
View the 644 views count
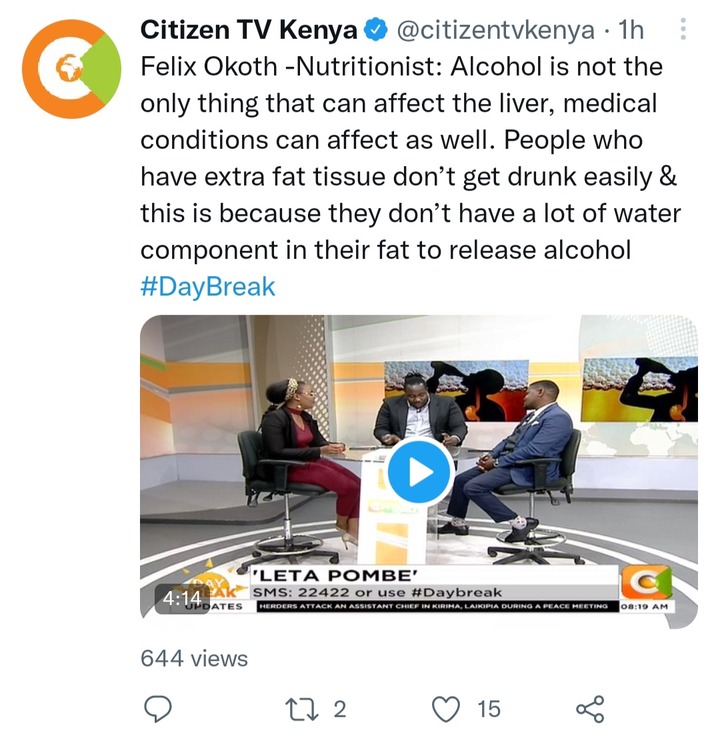[194, 659]
